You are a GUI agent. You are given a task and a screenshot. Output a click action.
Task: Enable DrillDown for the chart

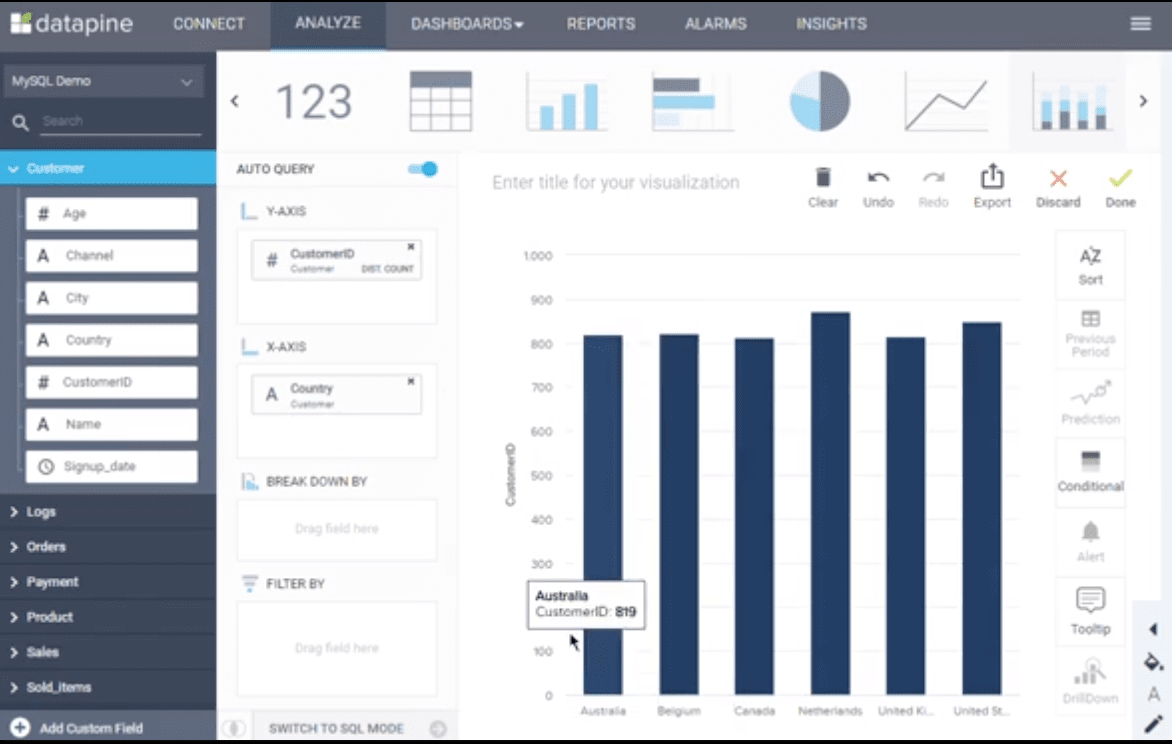click(x=1089, y=678)
